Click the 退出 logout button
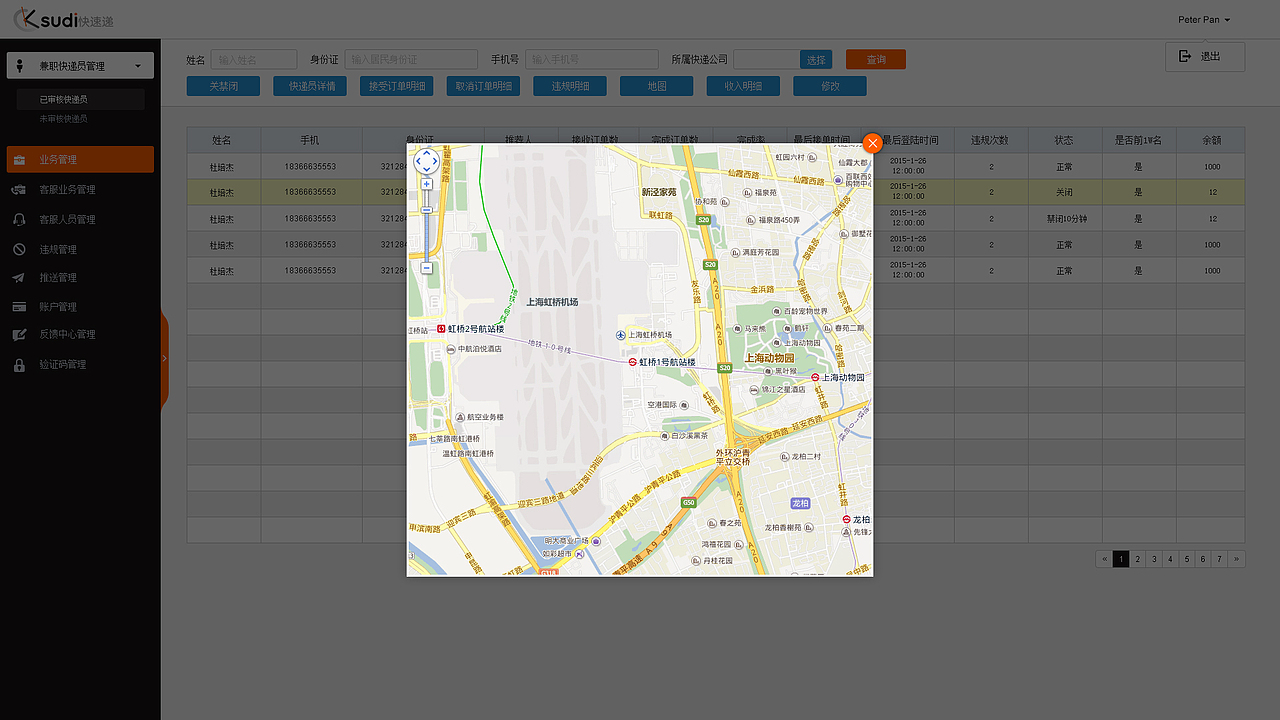This screenshot has height=720, width=1280. (x=1205, y=57)
